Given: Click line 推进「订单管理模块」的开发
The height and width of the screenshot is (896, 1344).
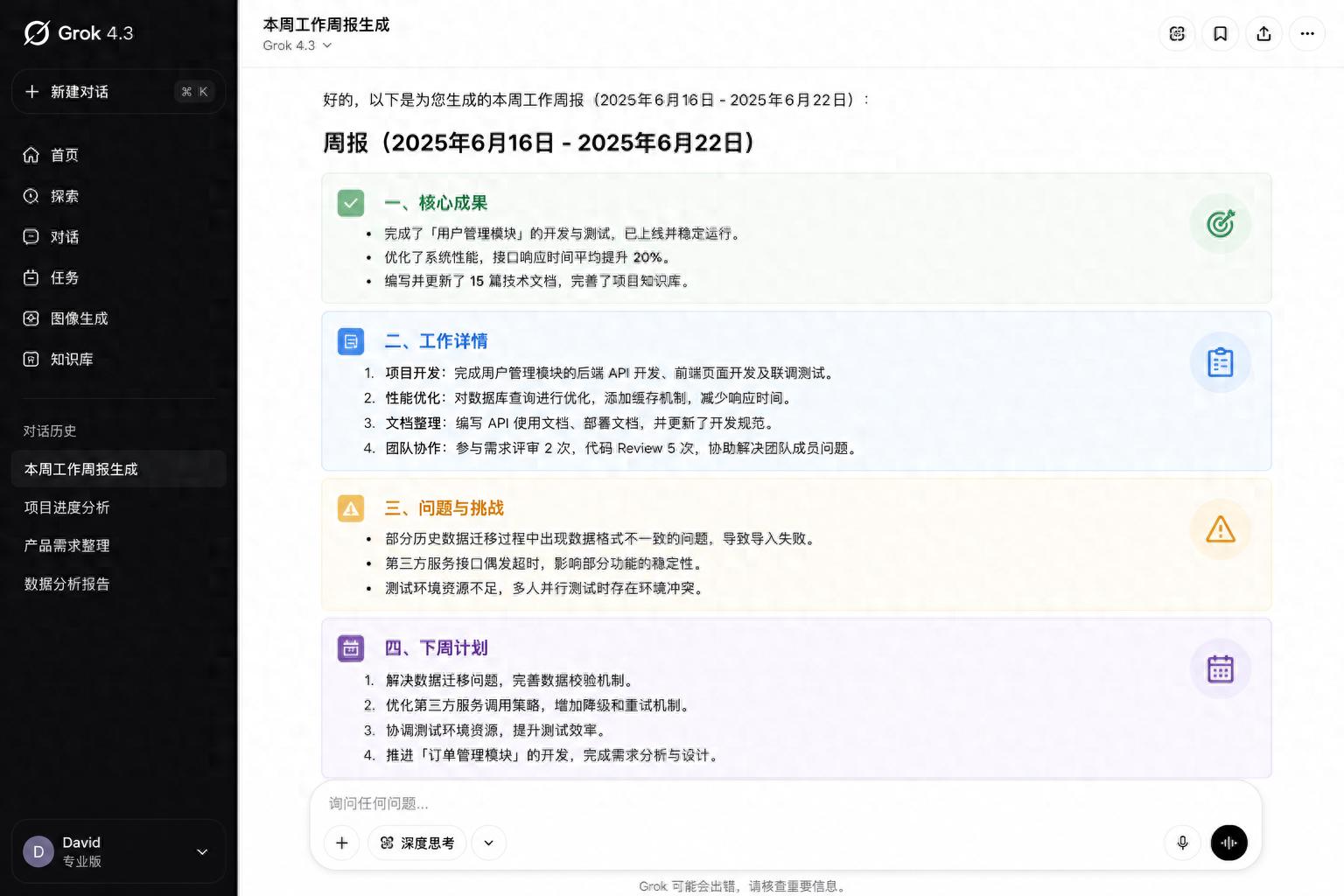Looking at the screenshot, I should tap(554, 755).
